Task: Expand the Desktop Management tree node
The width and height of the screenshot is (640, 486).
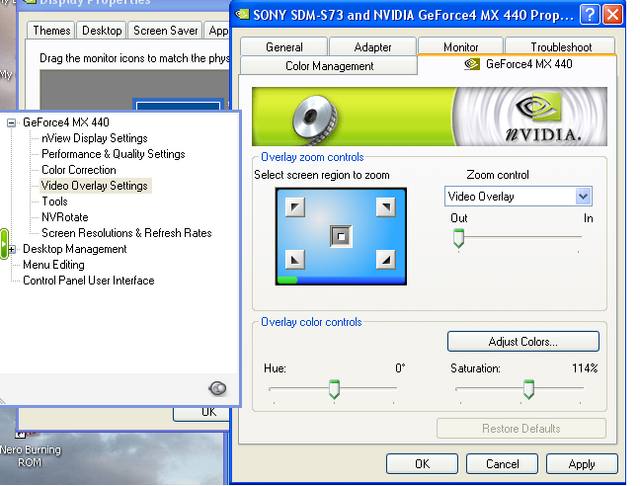Action: (11, 249)
